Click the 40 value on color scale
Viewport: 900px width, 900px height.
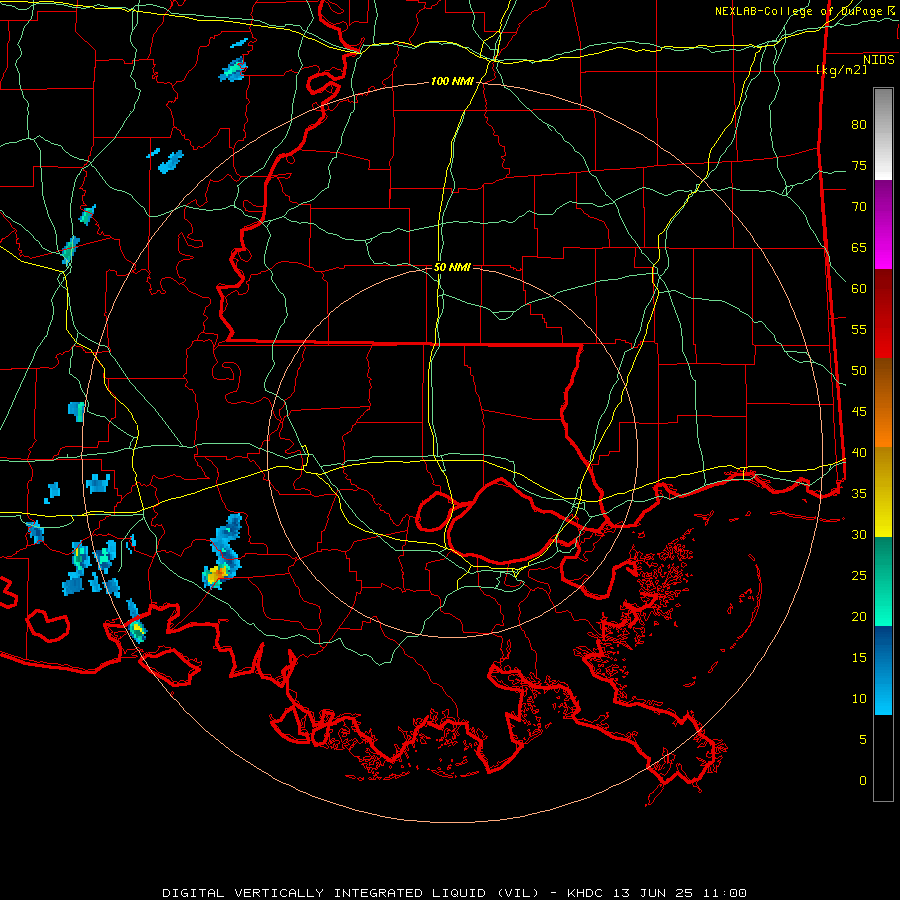click(x=859, y=453)
